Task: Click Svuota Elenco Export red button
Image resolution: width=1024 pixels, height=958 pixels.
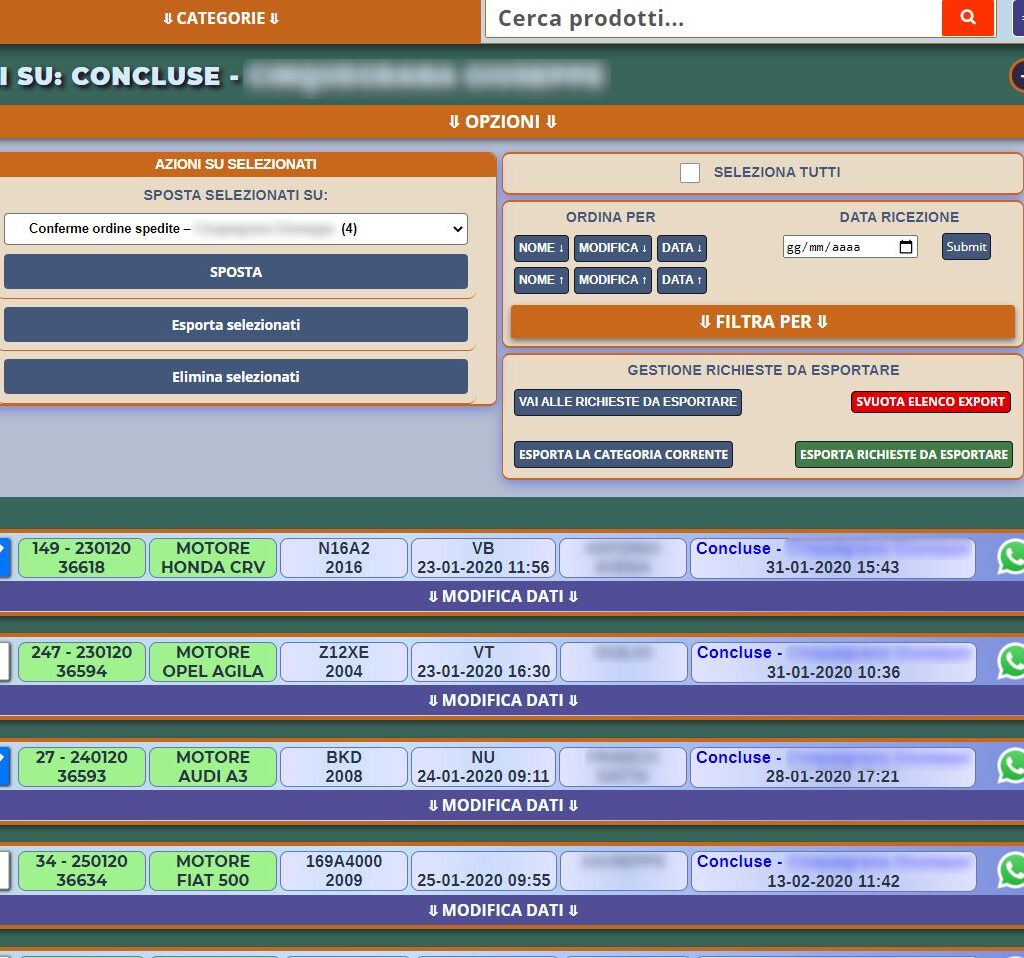Action: point(930,402)
